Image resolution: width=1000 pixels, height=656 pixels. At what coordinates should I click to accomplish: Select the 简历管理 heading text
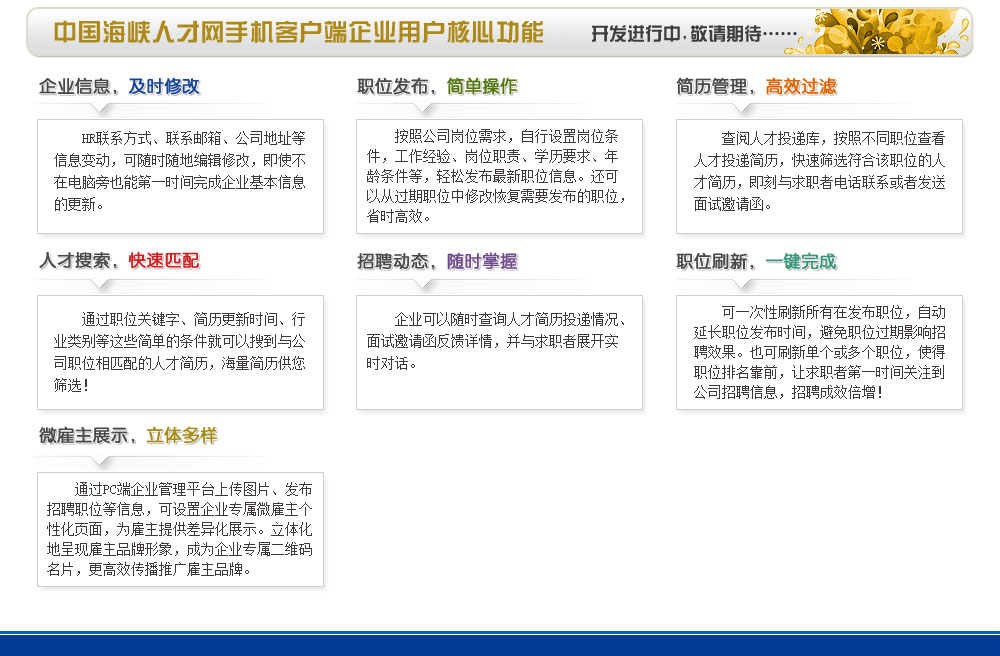coord(712,86)
